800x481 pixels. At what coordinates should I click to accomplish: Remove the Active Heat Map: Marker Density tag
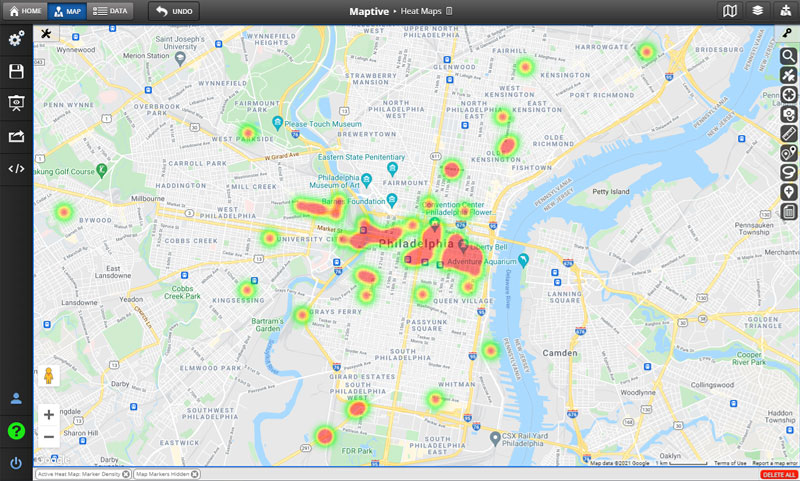[127, 474]
